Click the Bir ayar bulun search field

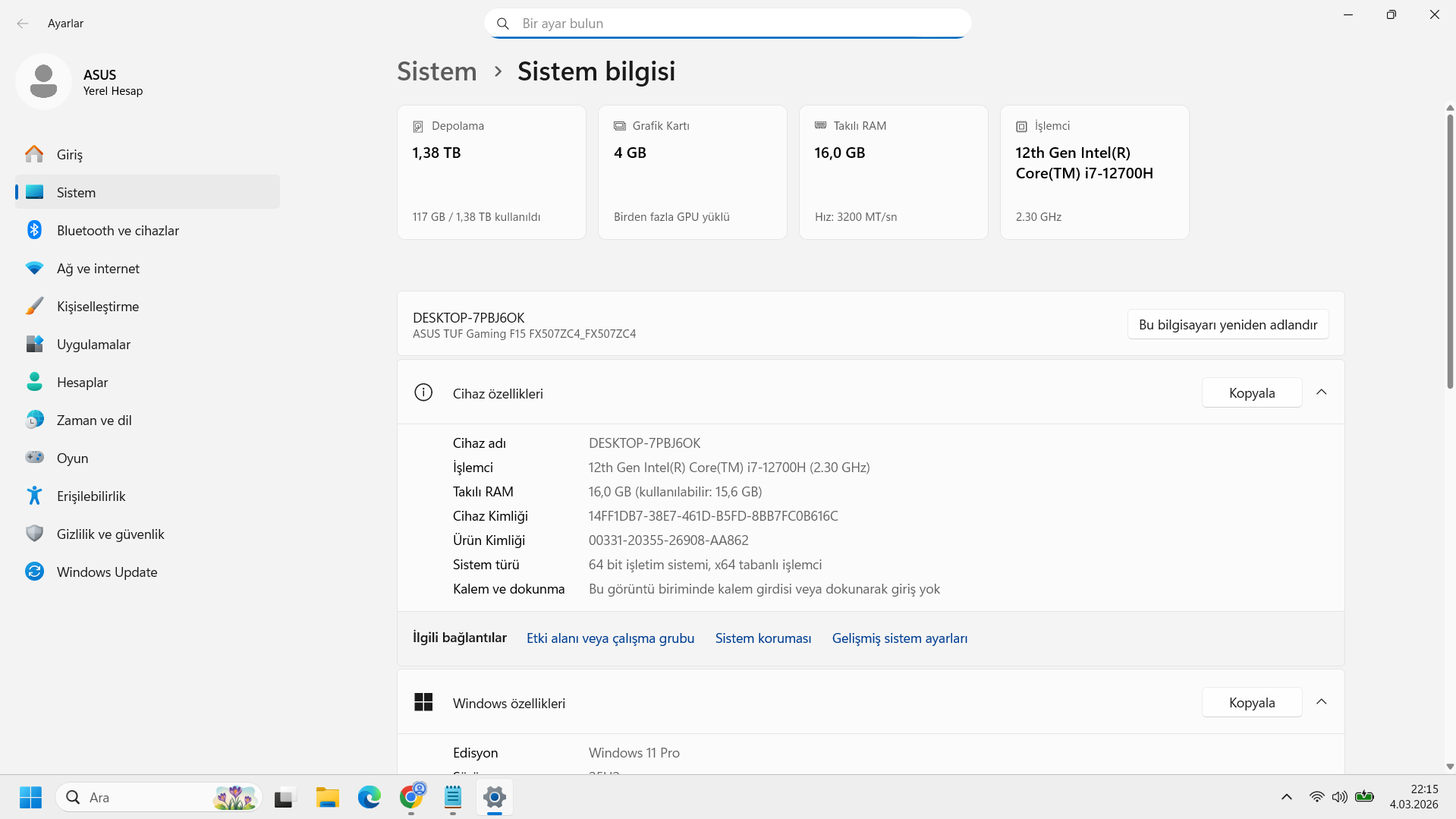tap(728, 24)
